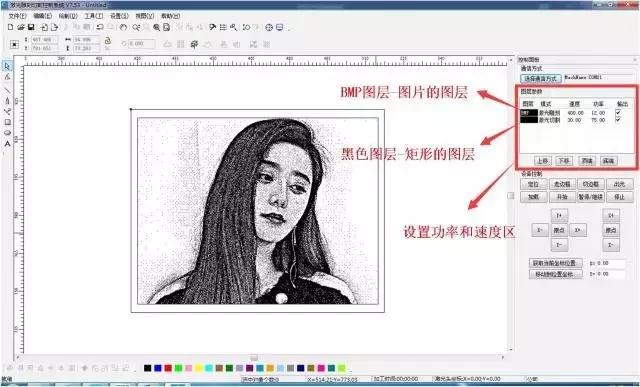640x387 pixels.
Task: Select the node edit tool
Action: pos(7,77)
